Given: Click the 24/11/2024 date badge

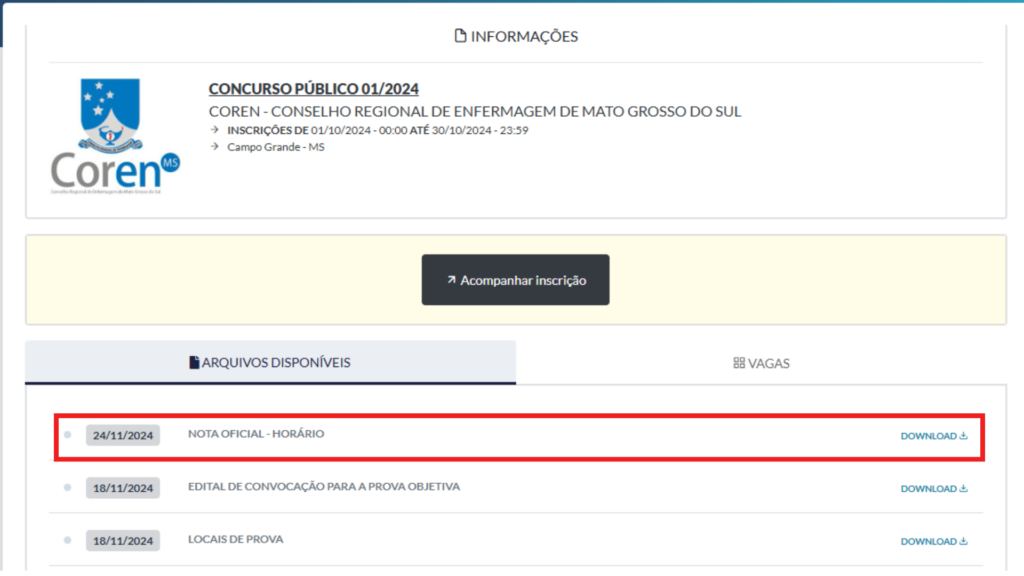Looking at the screenshot, I should click(x=123, y=436).
